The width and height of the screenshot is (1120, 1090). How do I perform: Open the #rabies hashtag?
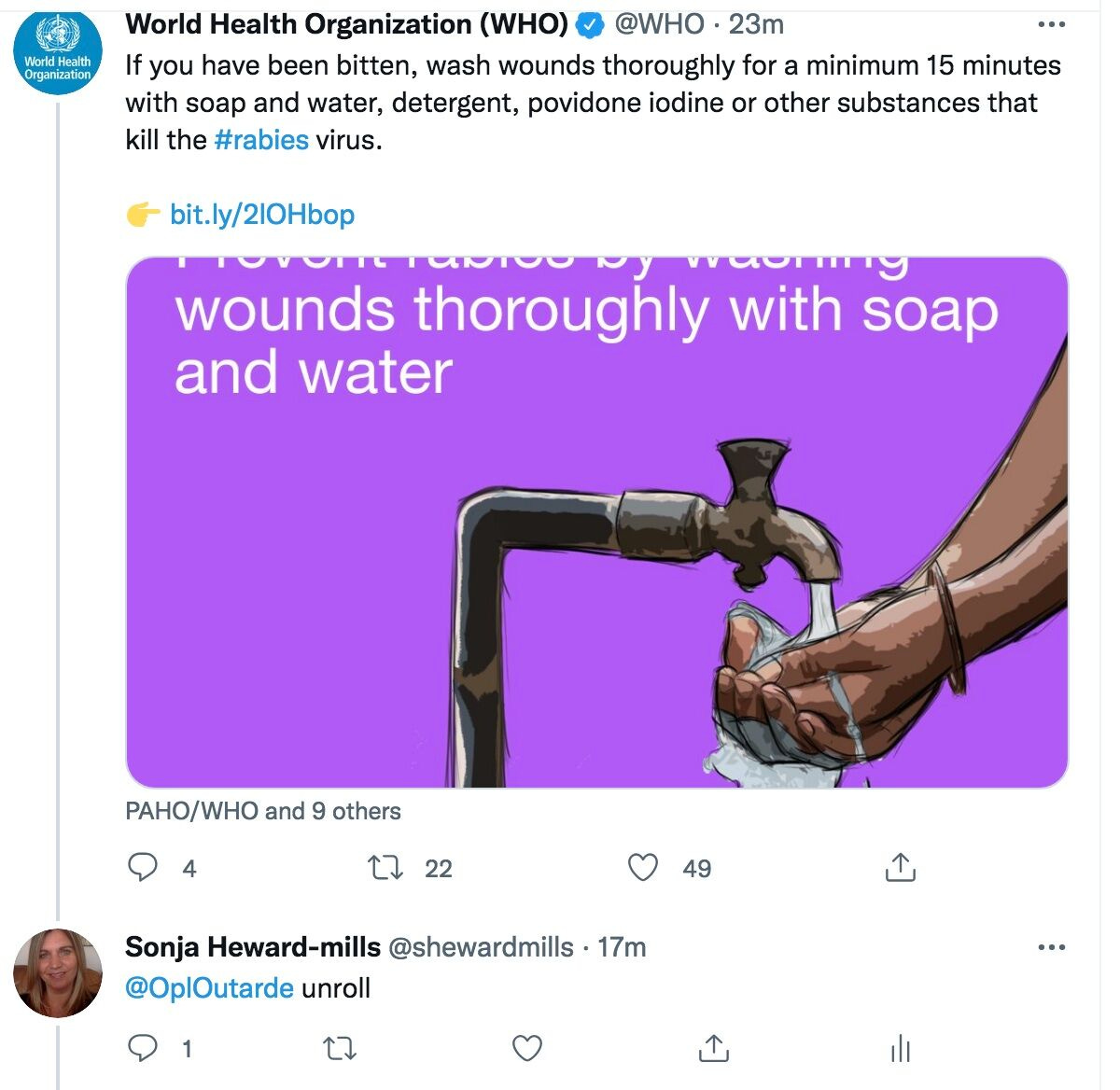262,139
